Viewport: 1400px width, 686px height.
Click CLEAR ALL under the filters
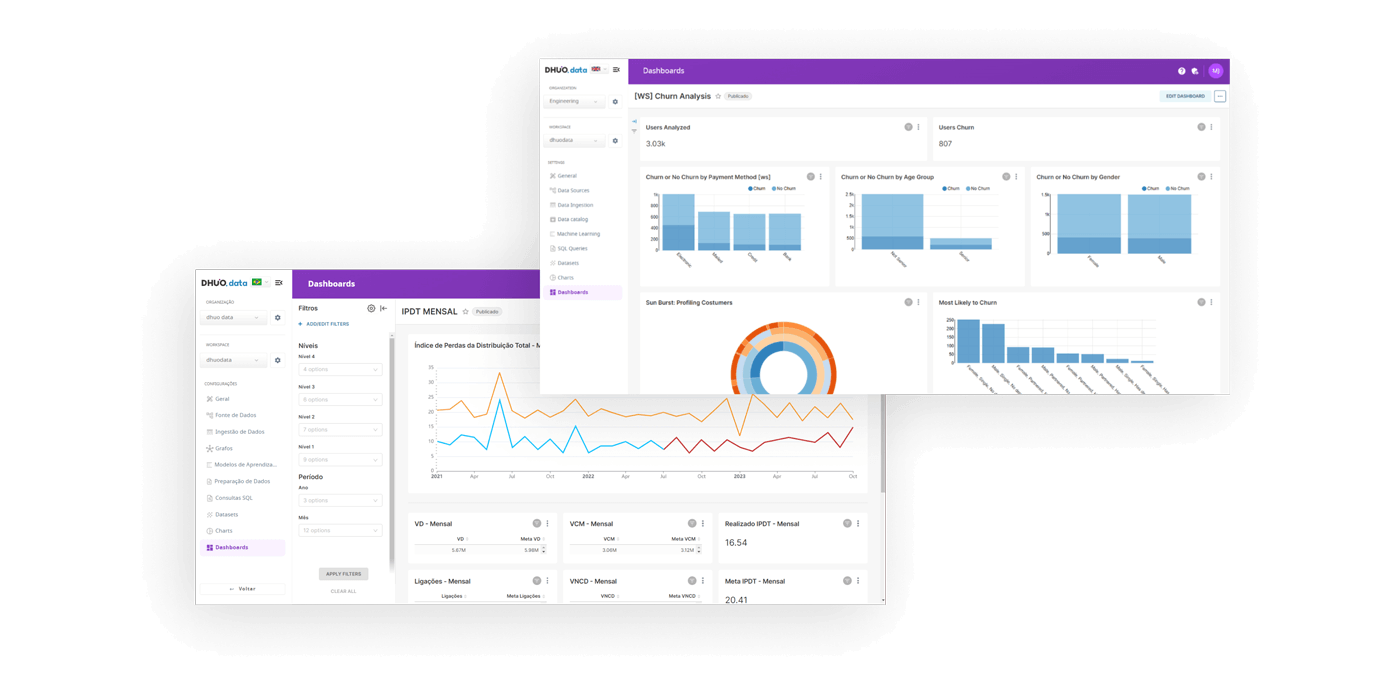[x=343, y=591]
